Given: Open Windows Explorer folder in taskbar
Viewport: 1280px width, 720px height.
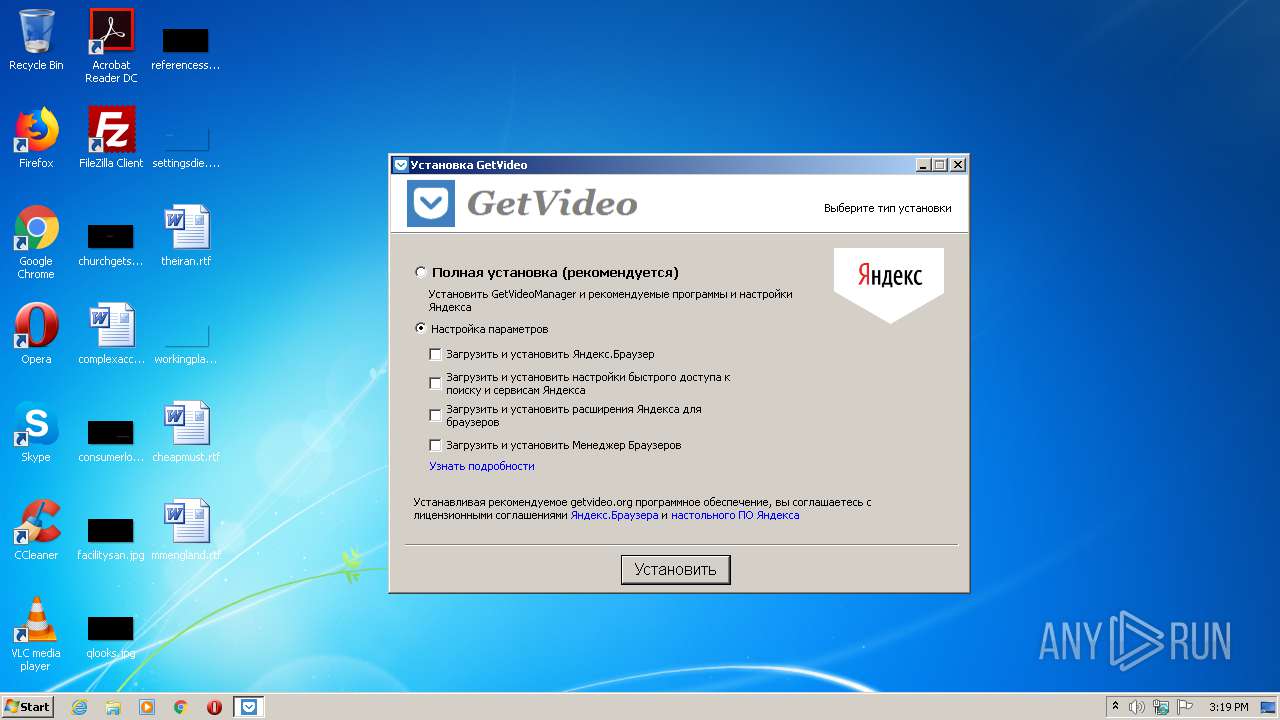Looking at the screenshot, I should [113, 707].
